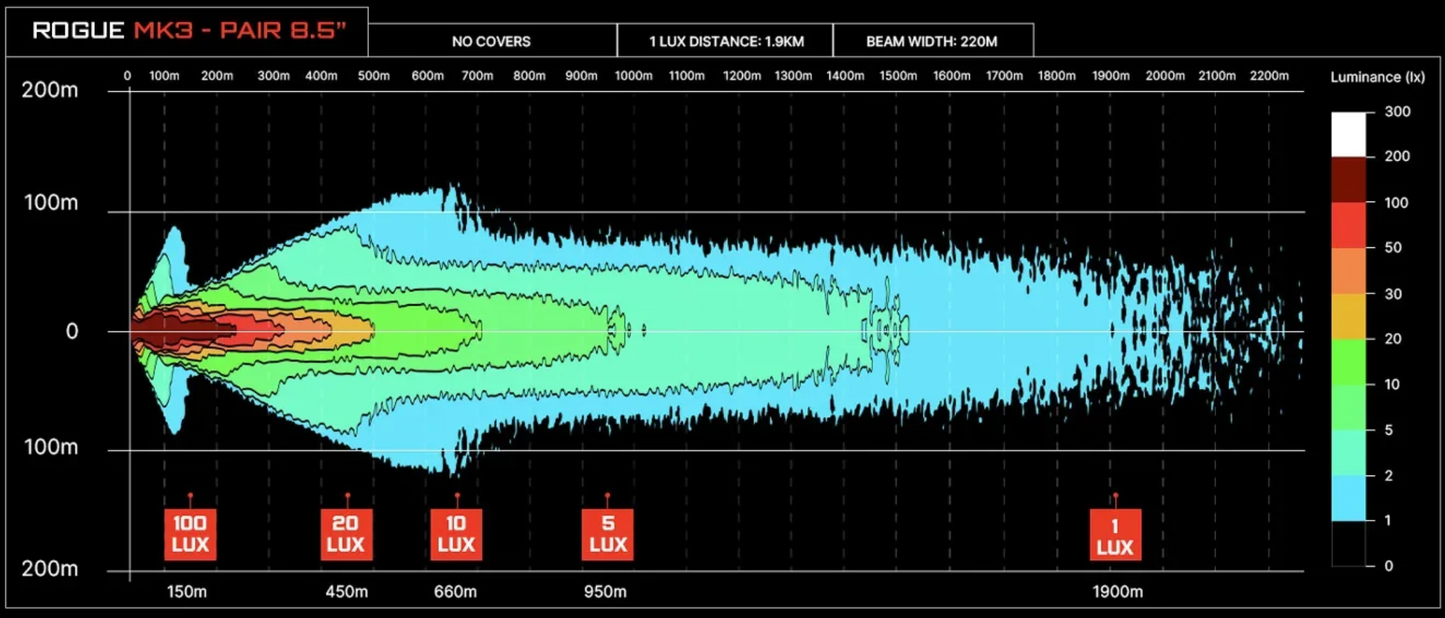Click the NO COVERS tab

click(492, 42)
